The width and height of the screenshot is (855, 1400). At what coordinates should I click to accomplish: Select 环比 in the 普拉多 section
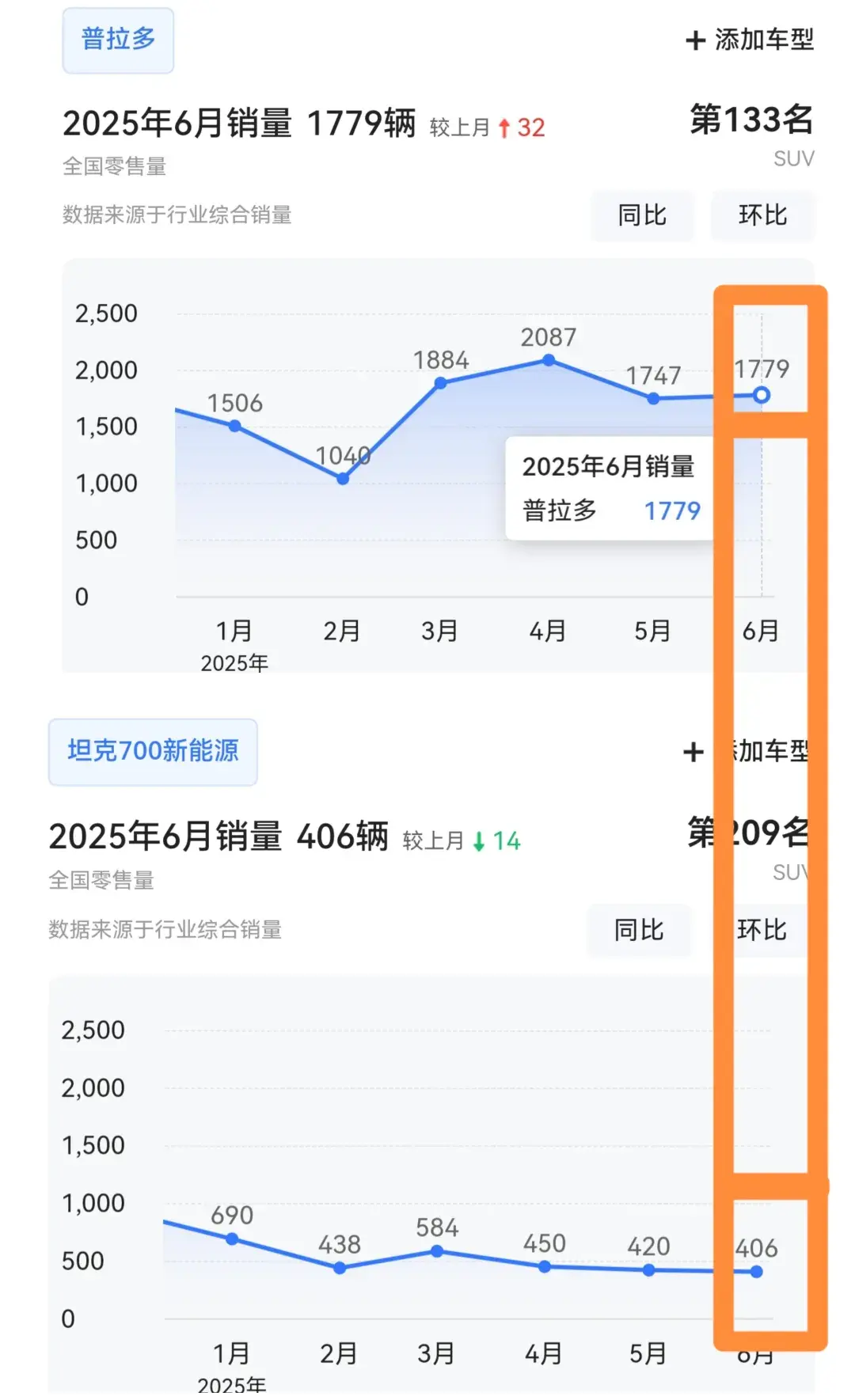pos(763,215)
